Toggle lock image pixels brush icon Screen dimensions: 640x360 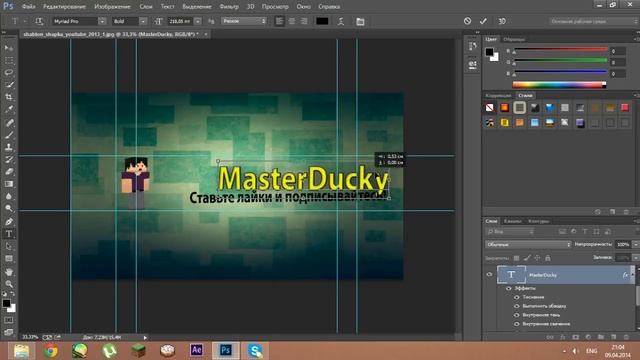tap(527, 258)
